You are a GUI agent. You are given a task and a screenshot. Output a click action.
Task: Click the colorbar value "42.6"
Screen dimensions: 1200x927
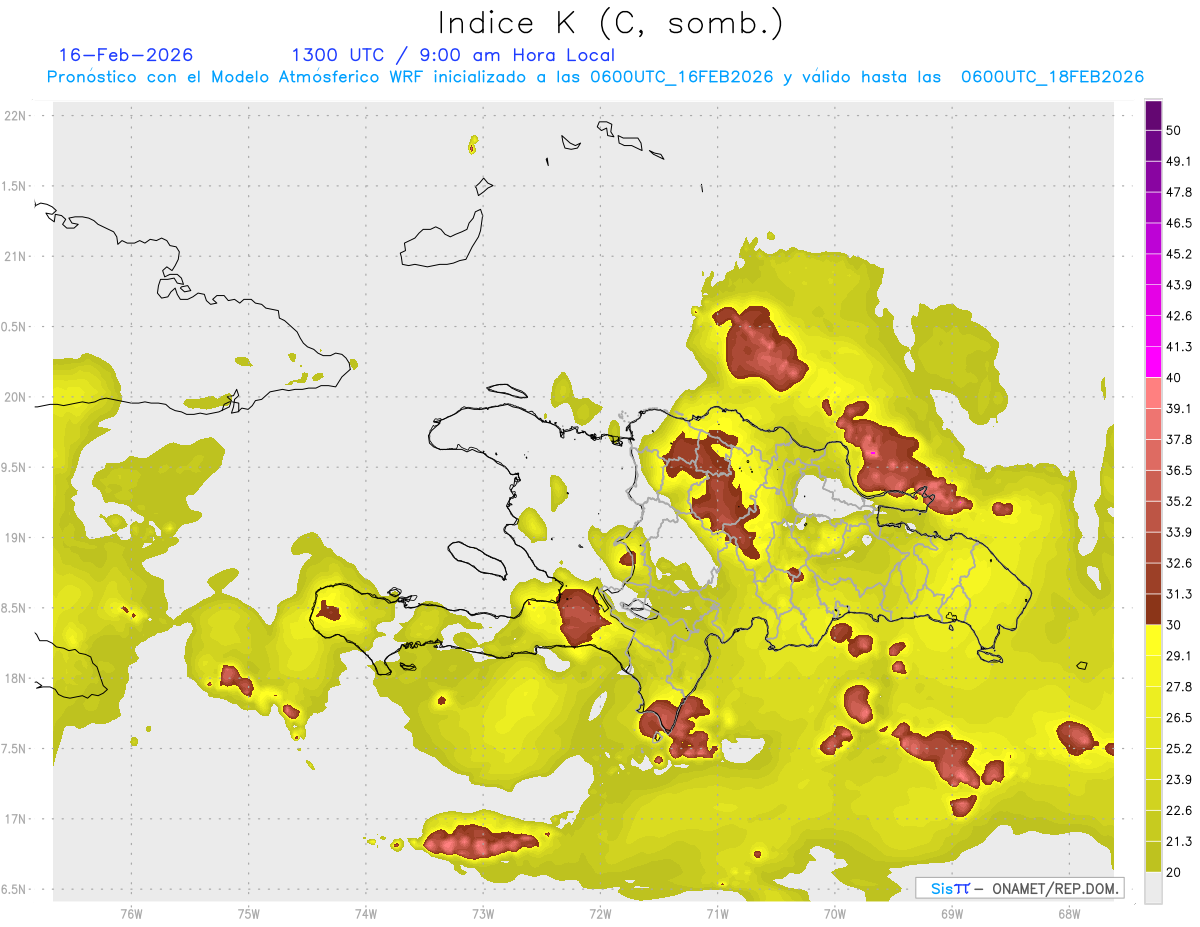pyautogui.click(x=1179, y=316)
